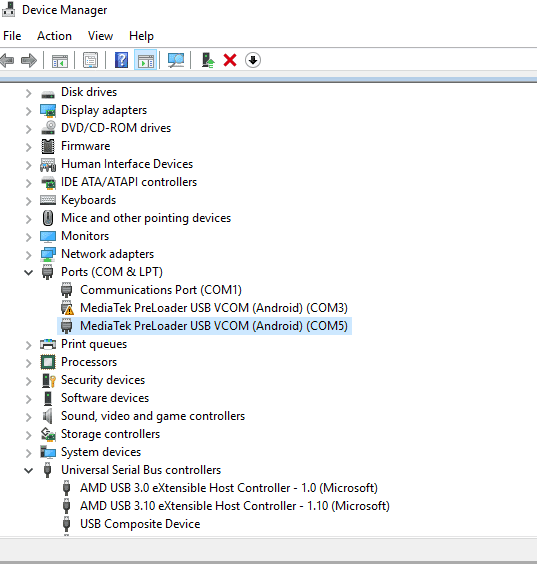
Task: Collapse Universal Serial Bus controllers category
Action: (28, 470)
